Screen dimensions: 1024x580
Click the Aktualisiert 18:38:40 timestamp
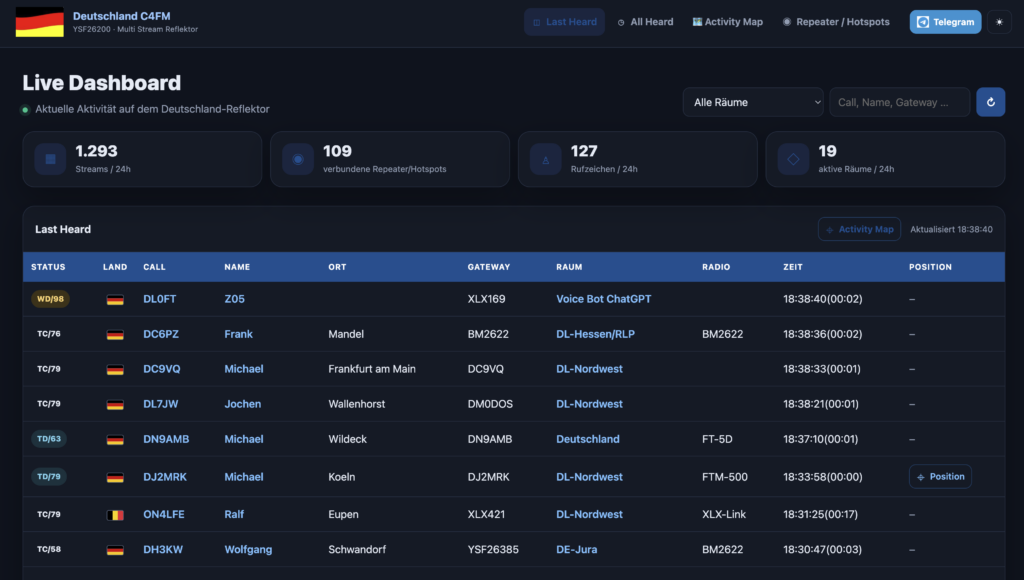952,229
